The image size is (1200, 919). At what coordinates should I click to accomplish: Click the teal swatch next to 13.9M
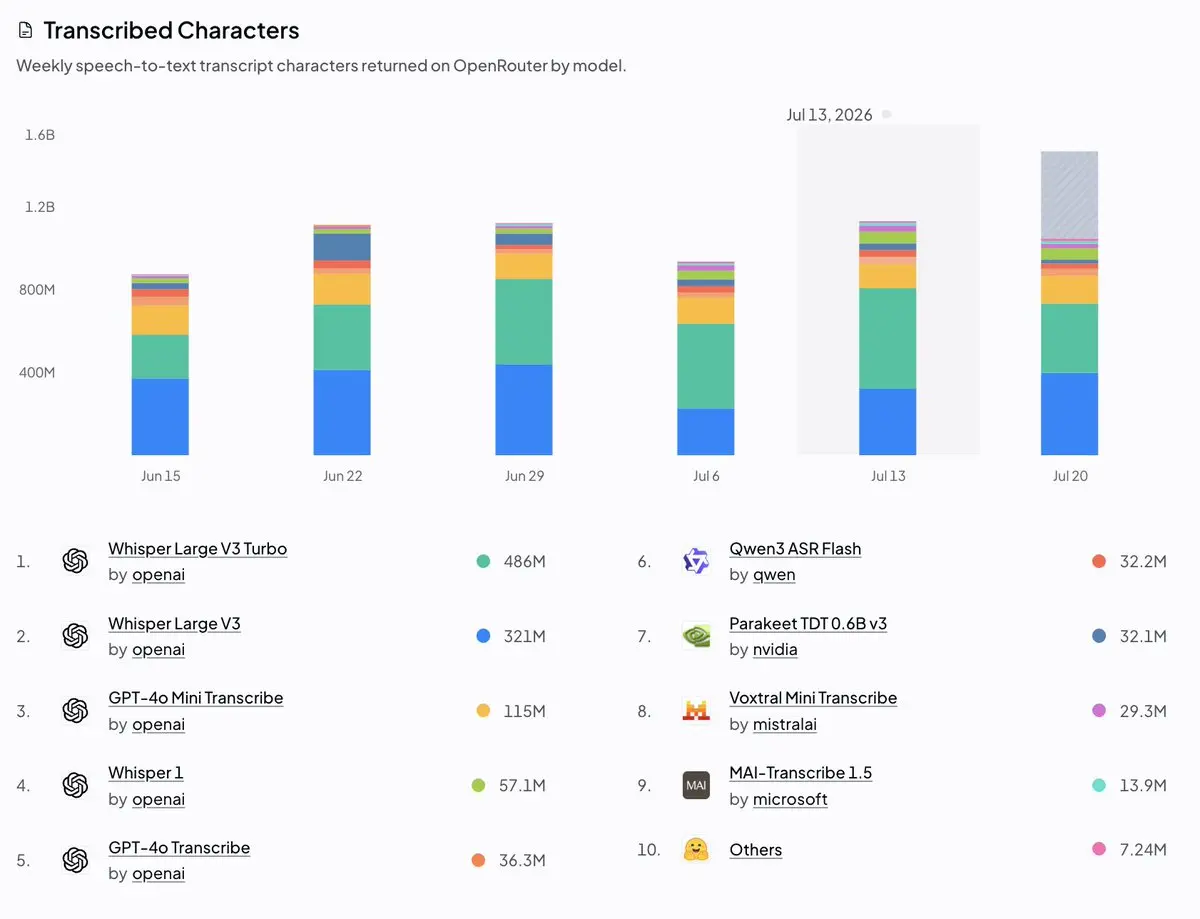click(1100, 786)
